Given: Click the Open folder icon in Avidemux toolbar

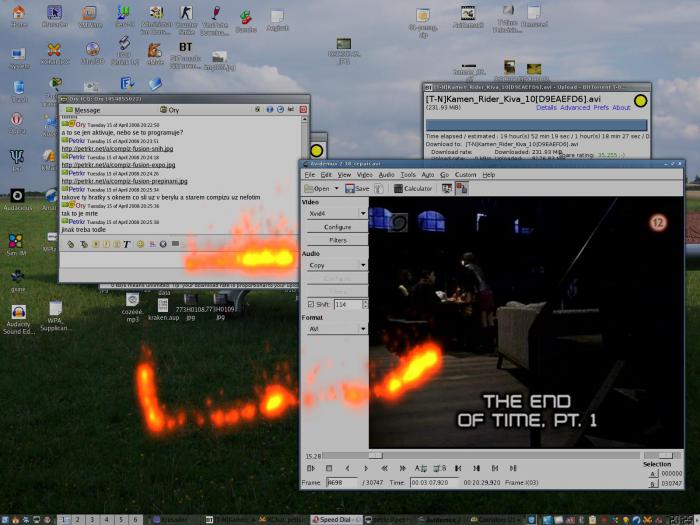Looking at the screenshot, I should point(309,188).
